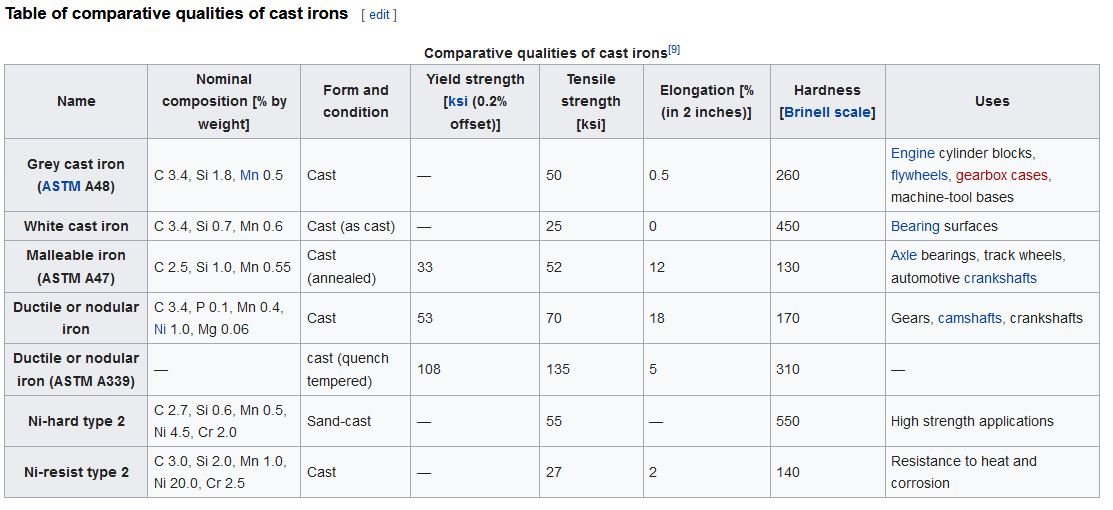Open the ASTM link in Grey cast iron row
The width and height of the screenshot is (1113, 510).
tap(61, 186)
